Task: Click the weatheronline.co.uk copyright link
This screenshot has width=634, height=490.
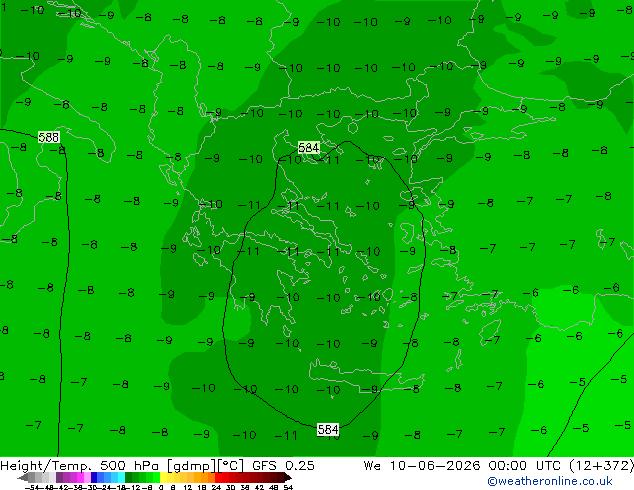Action: coord(550,481)
